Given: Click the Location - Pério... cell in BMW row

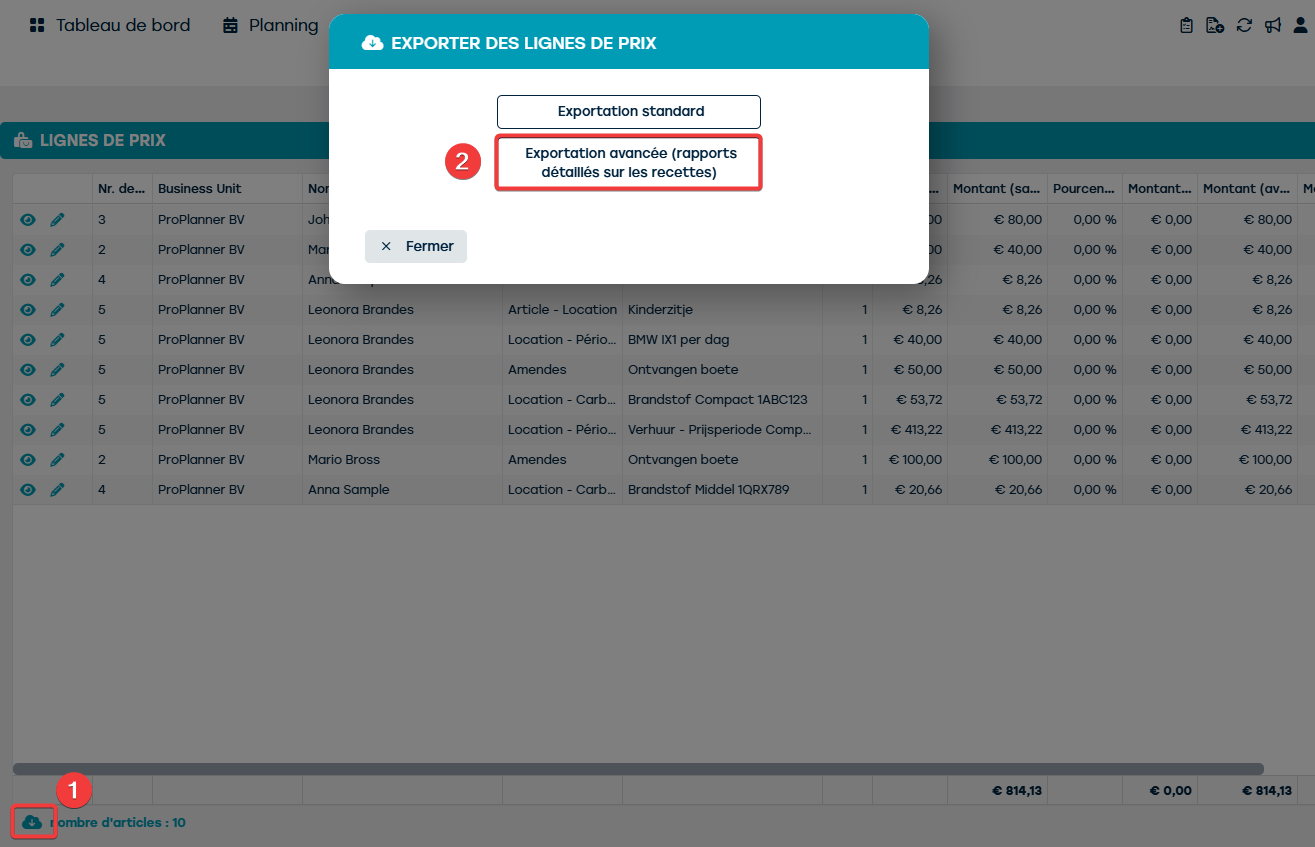Looking at the screenshot, I should [x=562, y=340].
